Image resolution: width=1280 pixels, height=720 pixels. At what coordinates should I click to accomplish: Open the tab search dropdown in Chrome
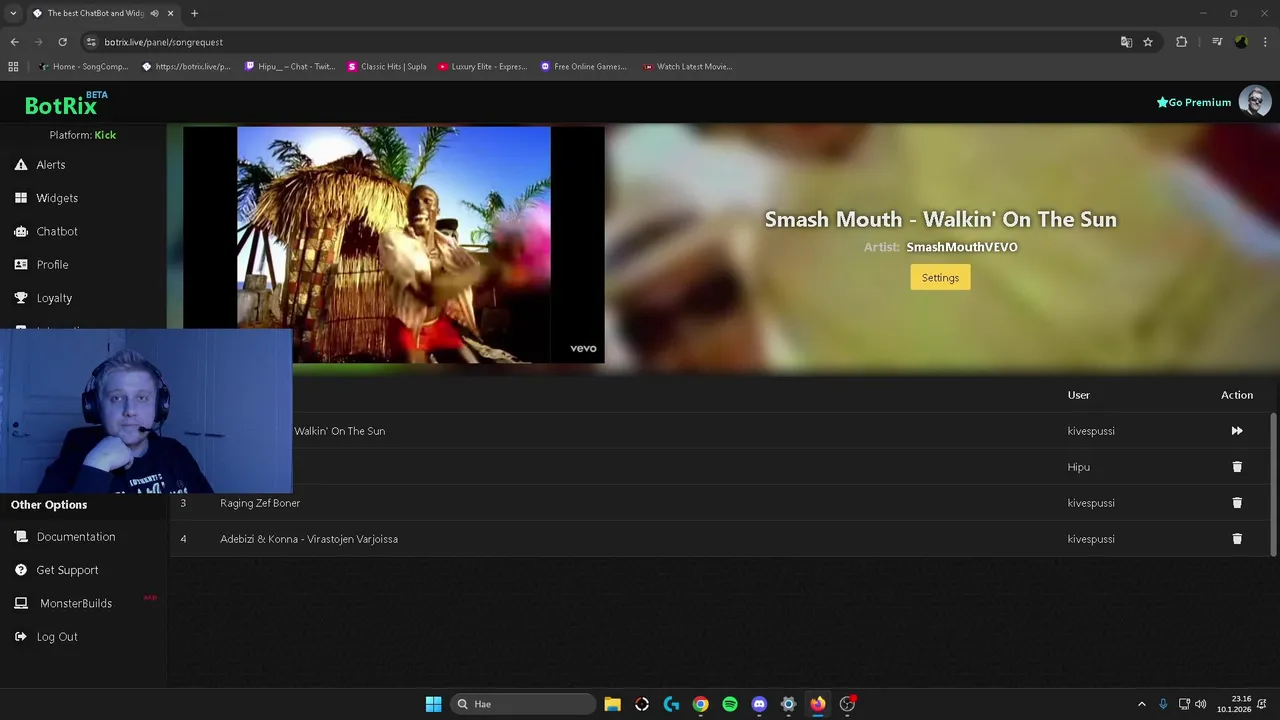tap(13, 13)
